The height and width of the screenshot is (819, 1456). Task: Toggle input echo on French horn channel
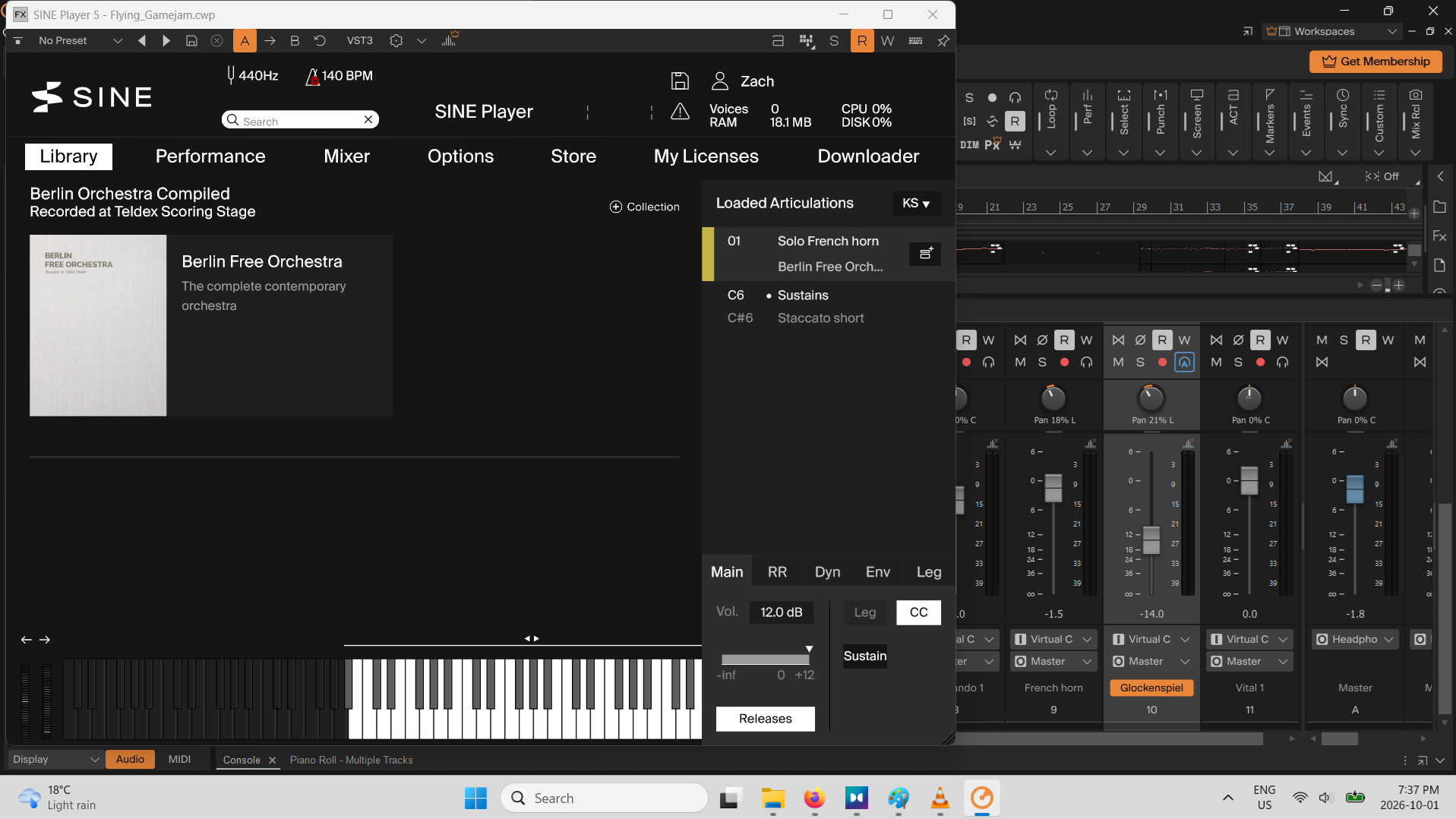point(1087,362)
